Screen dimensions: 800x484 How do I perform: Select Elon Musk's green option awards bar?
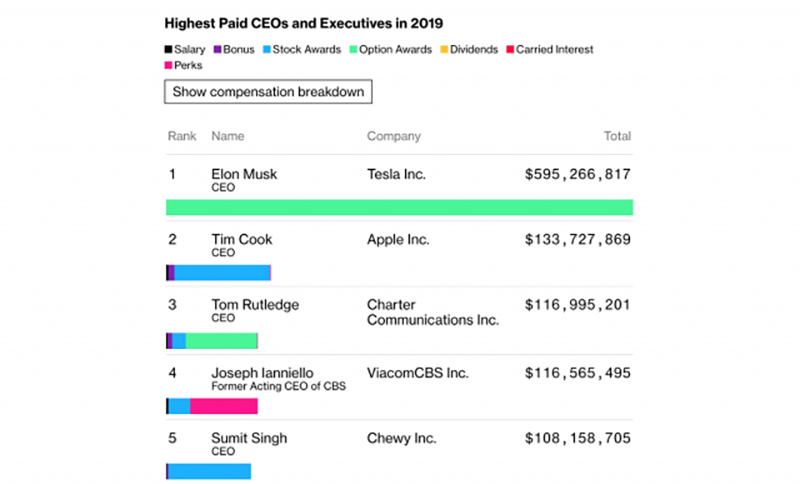pos(399,207)
